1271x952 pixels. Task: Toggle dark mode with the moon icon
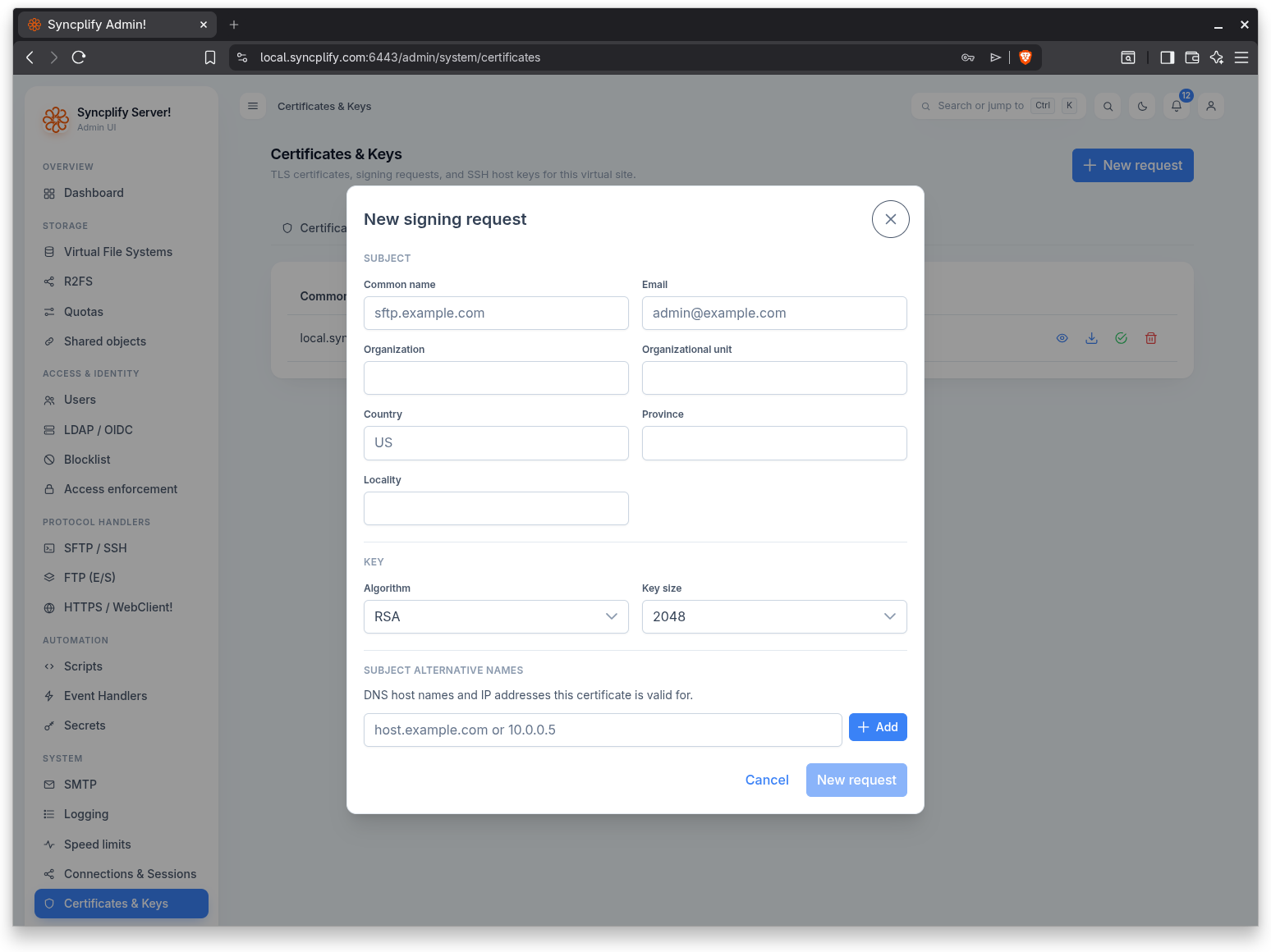click(1142, 106)
